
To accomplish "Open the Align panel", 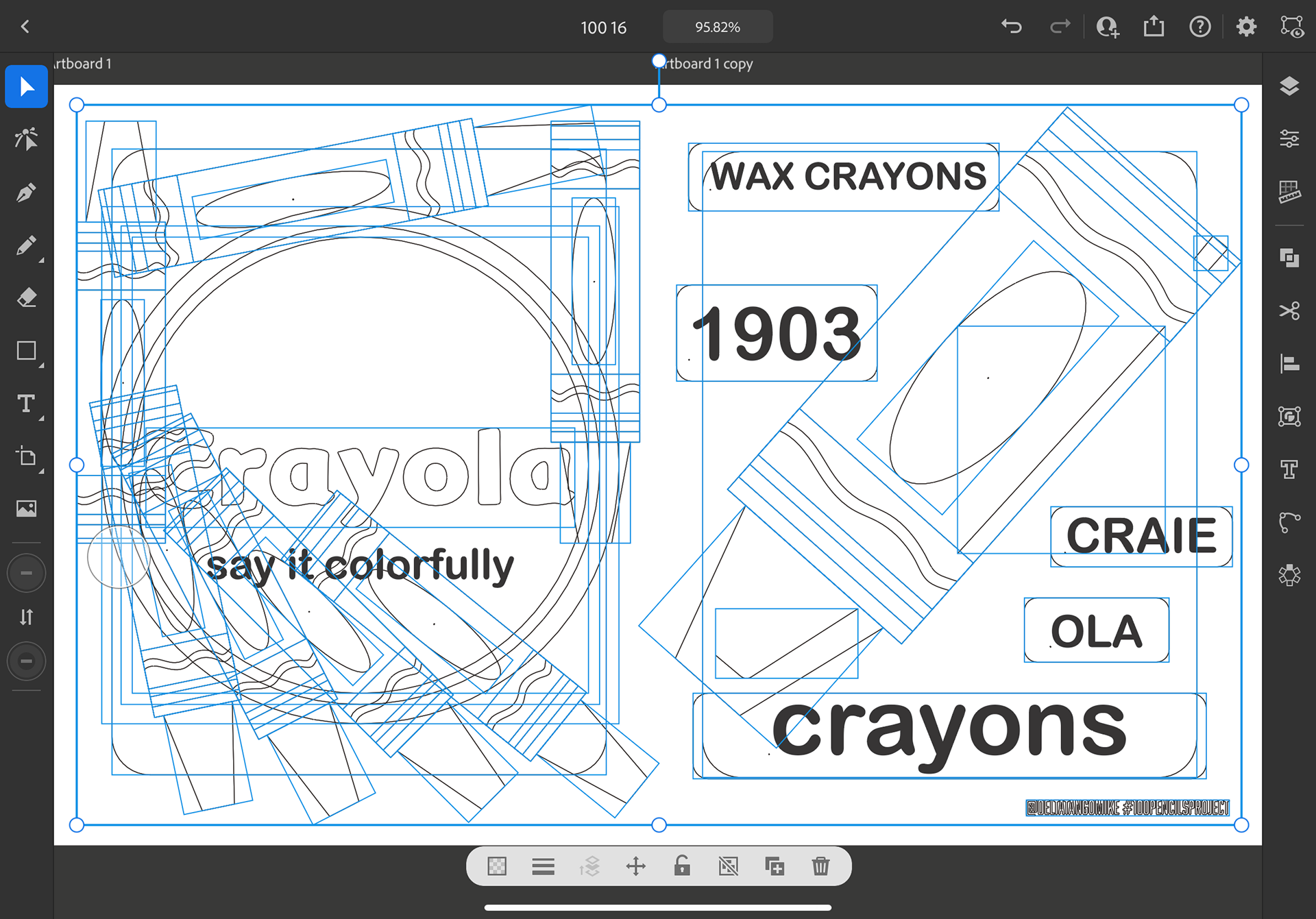I will pos(1289,363).
